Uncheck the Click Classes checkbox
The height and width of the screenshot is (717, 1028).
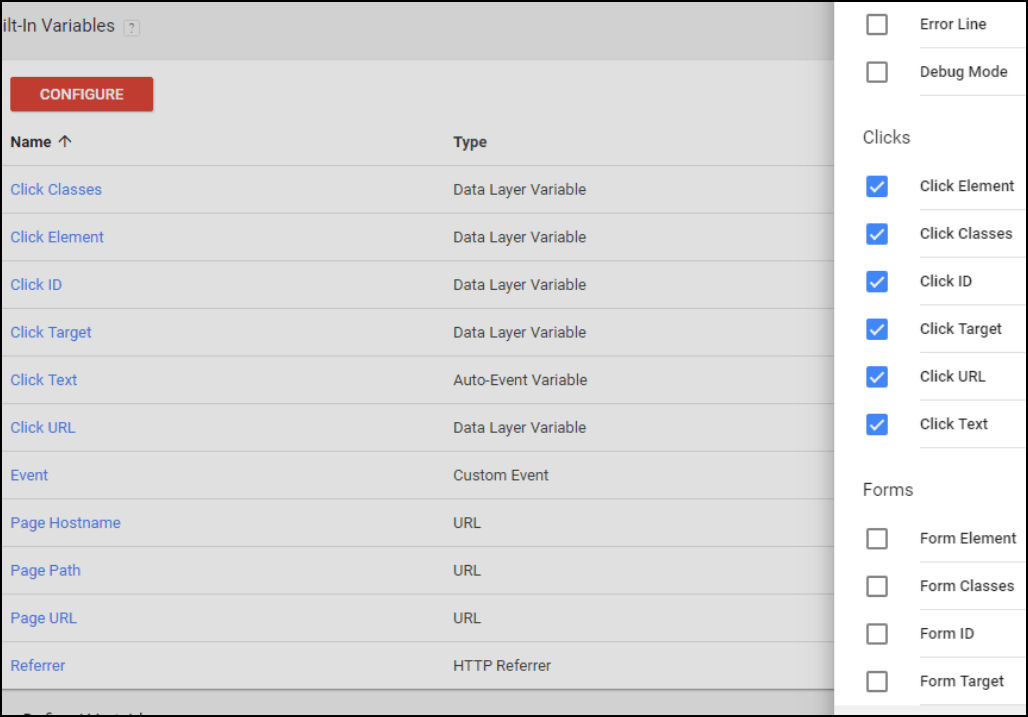coord(877,234)
